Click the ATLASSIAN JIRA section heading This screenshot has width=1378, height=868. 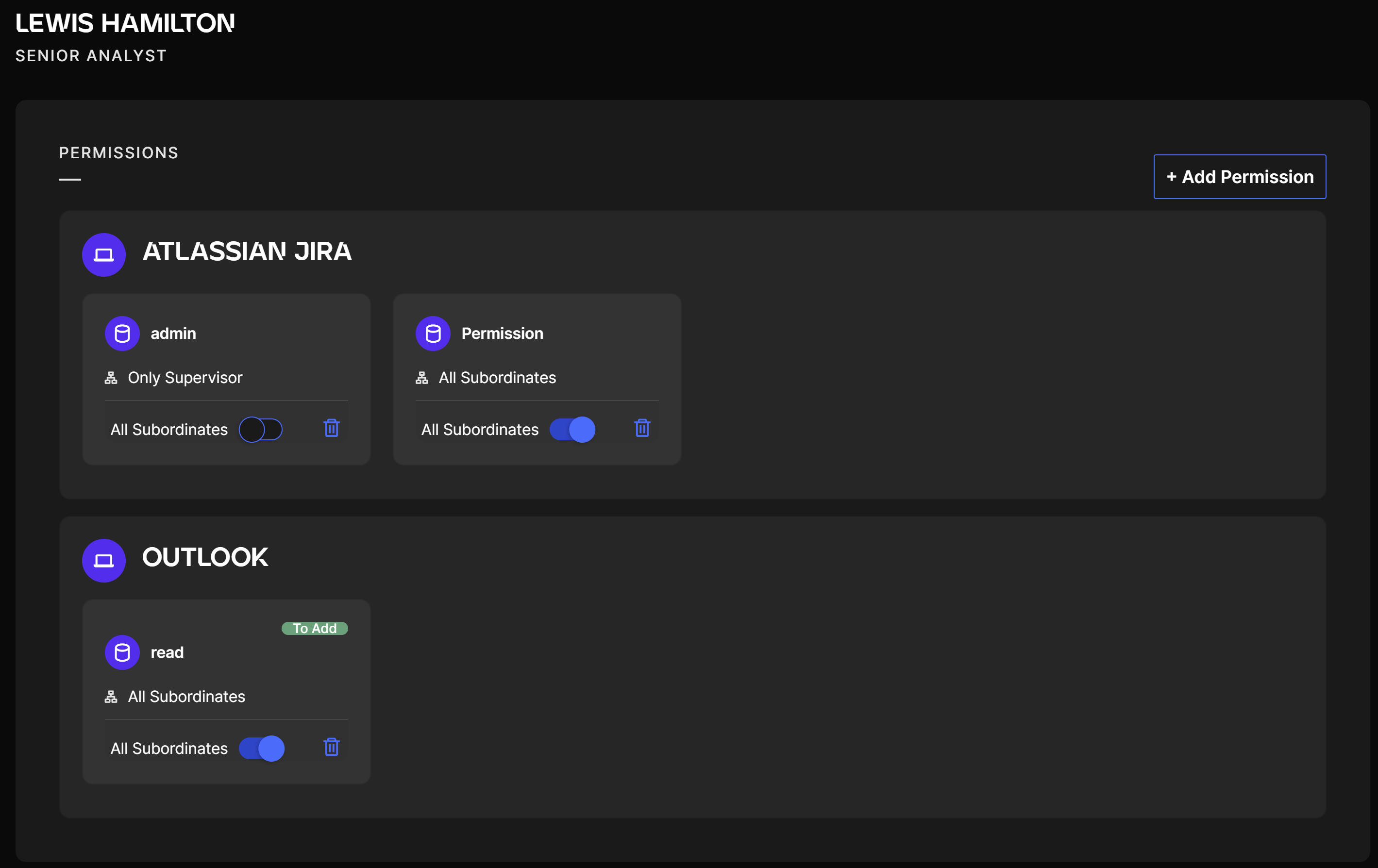(x=247, y=252)
